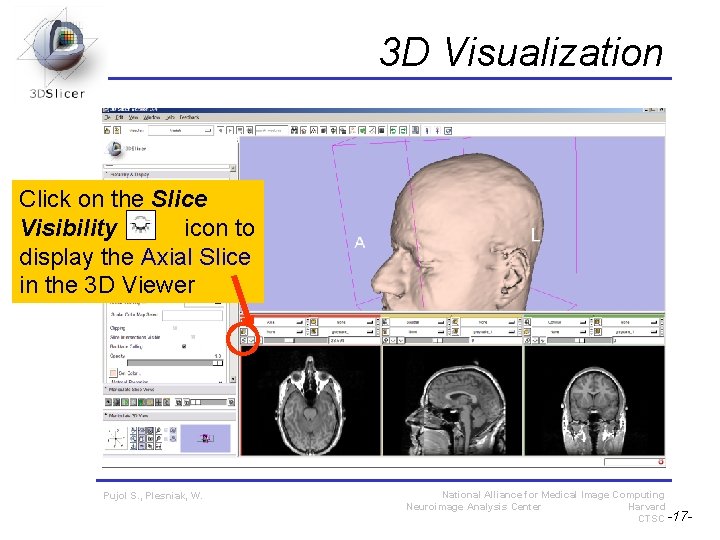Screen dimensions: 720x540
Task: Click the green Undo toolbar icon
Action: pos(393,130)
